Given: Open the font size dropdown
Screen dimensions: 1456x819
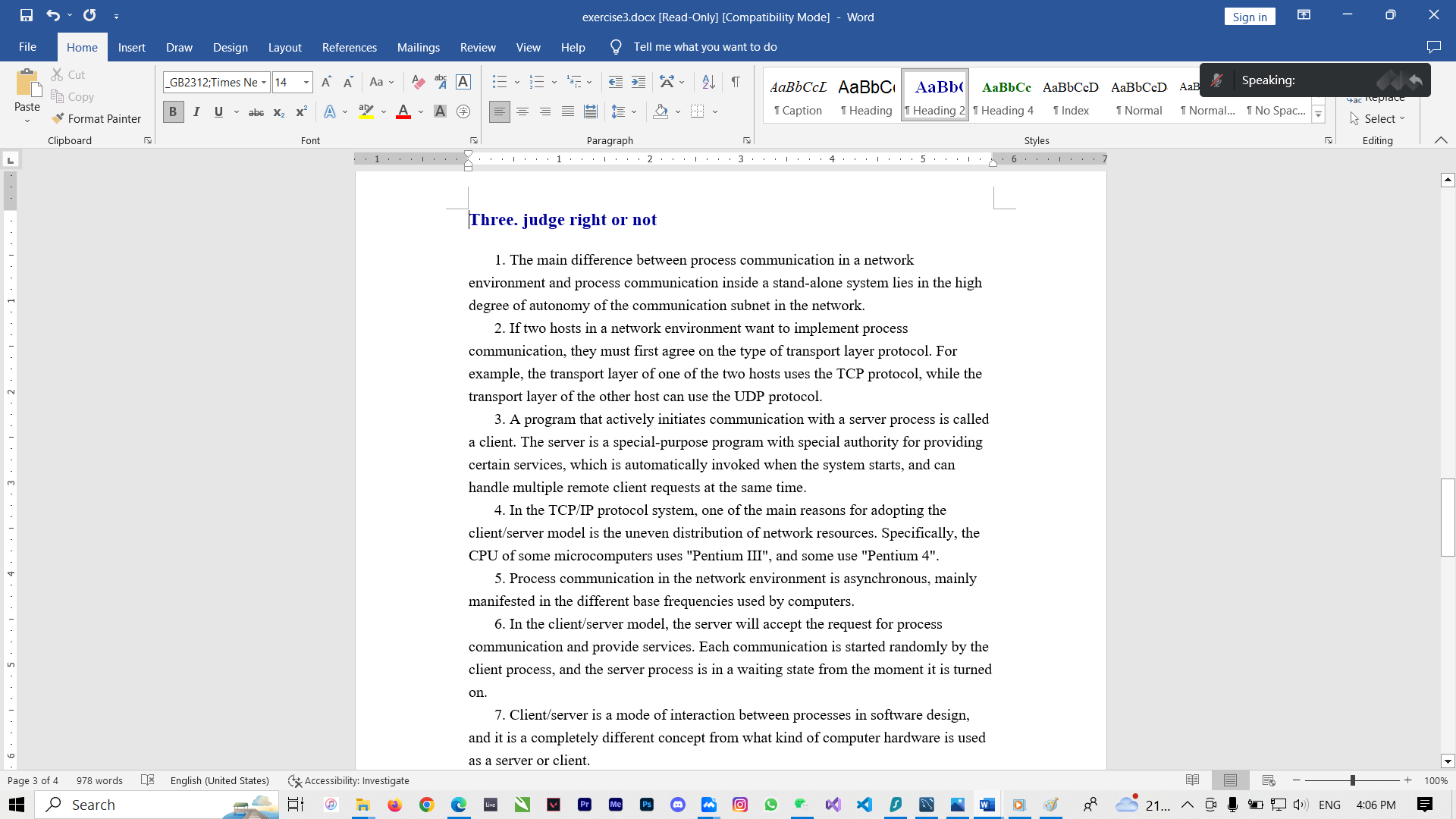Looking at the screenshot, I should pos(306,82).
